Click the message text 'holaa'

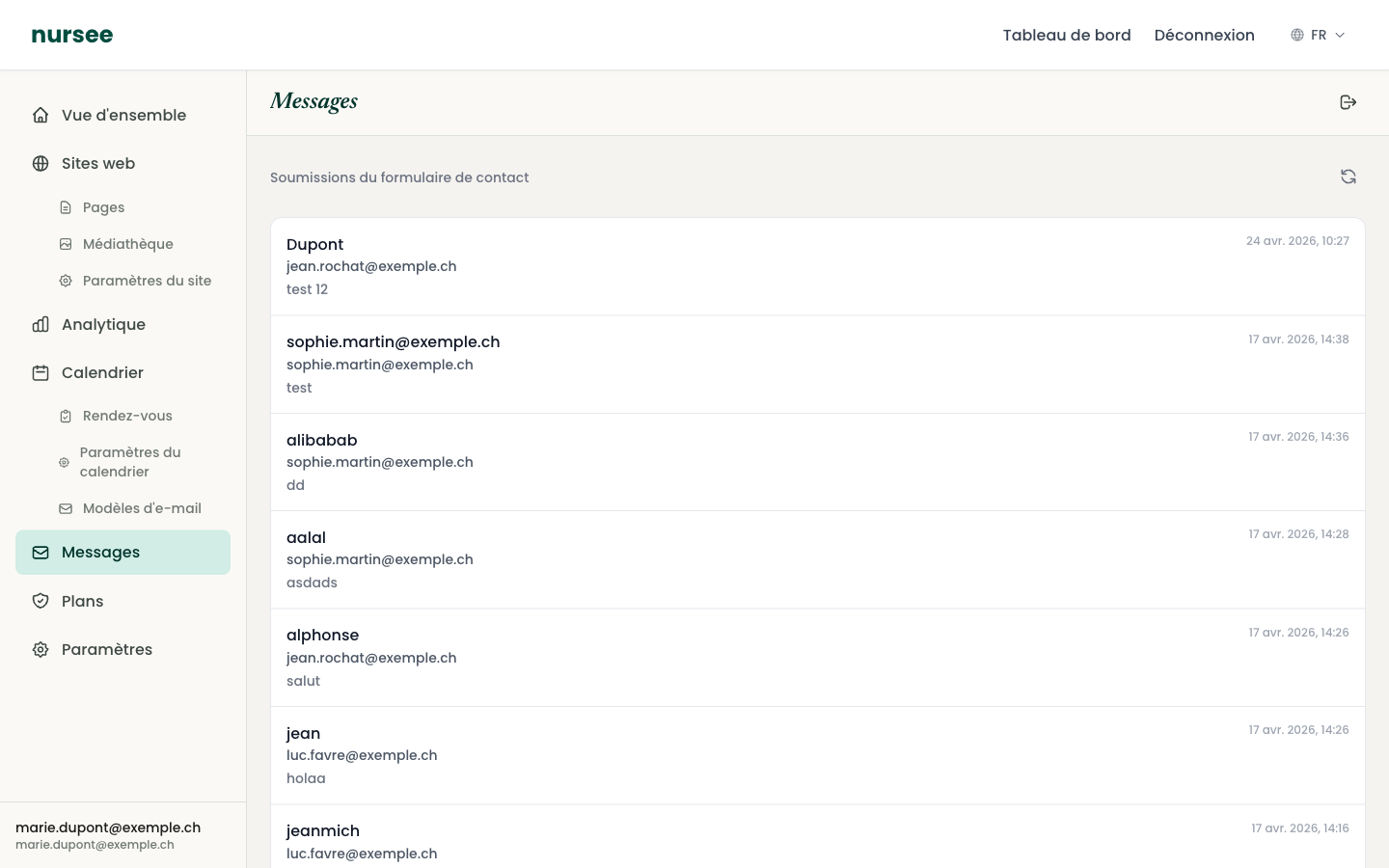tap(306, 778)
